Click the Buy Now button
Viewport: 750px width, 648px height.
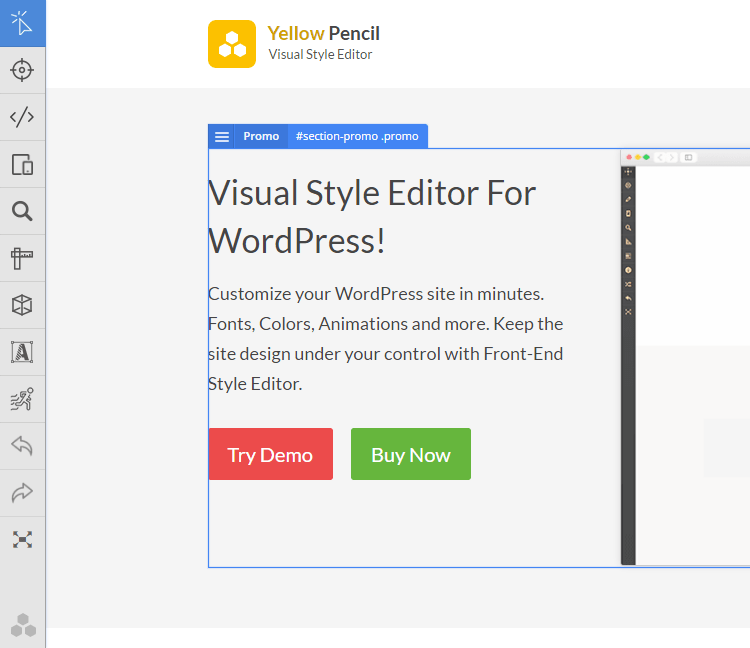point(411,454)
